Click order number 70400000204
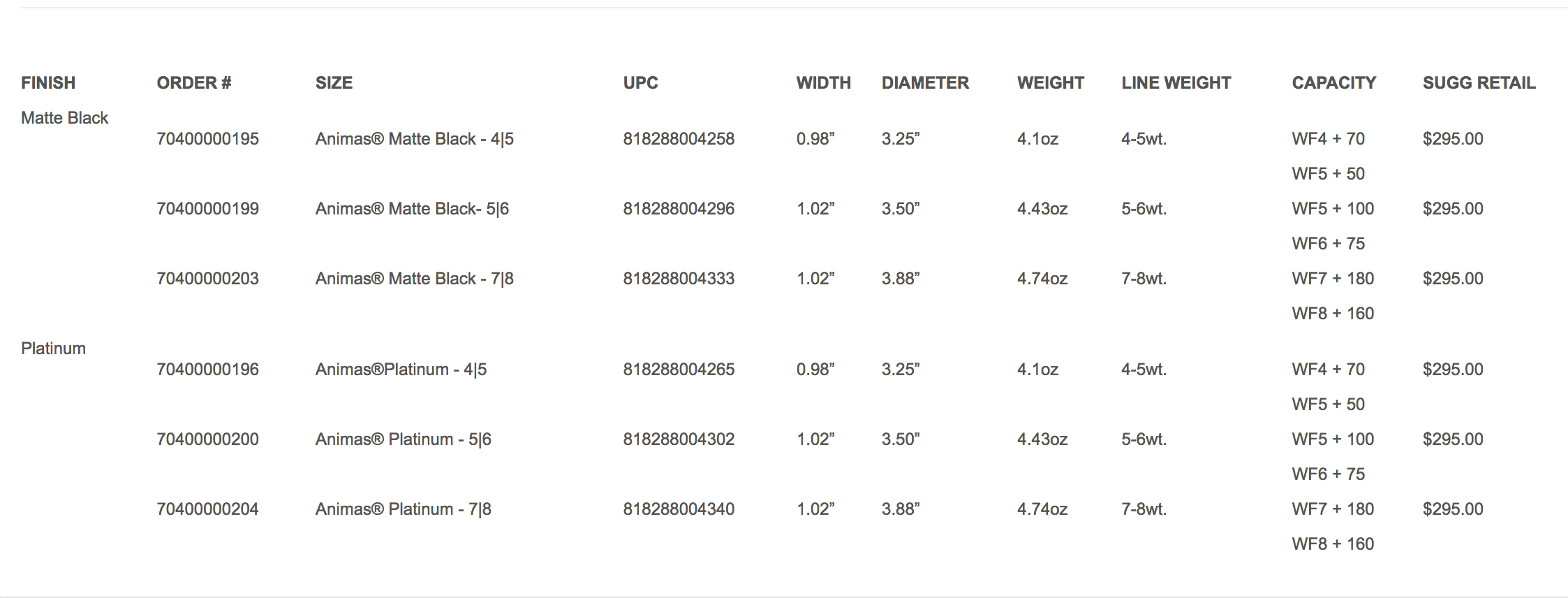 [207, 509]
